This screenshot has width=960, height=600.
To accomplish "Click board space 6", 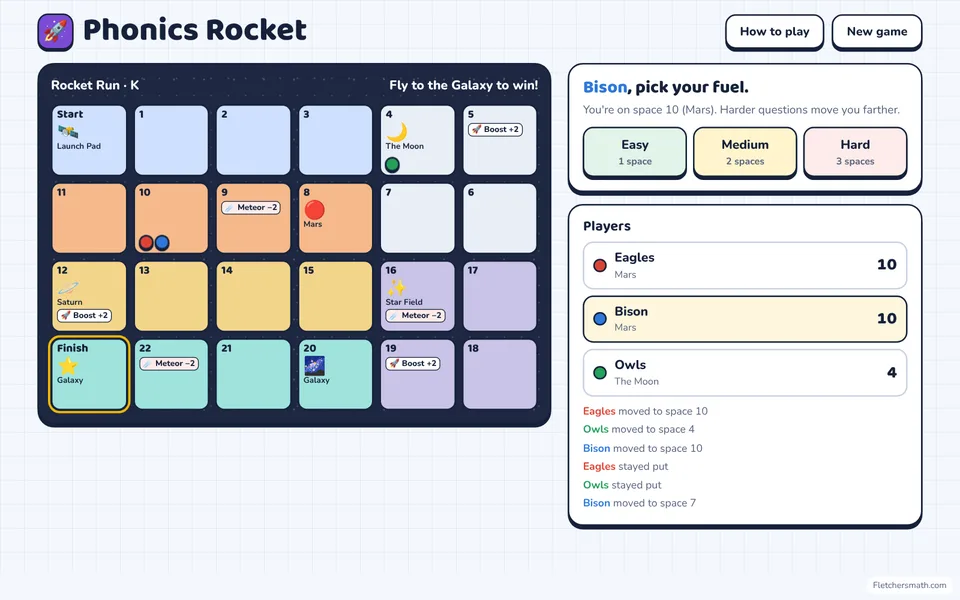I will point(500,218).
